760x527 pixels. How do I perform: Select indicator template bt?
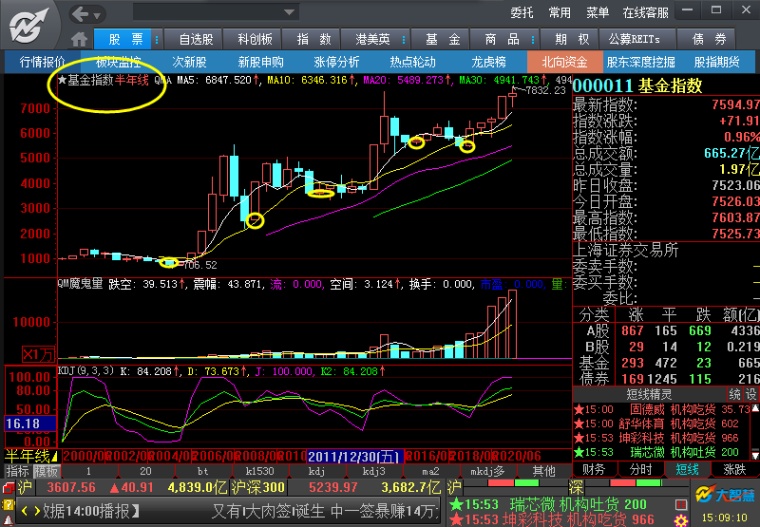click(203, 471)
